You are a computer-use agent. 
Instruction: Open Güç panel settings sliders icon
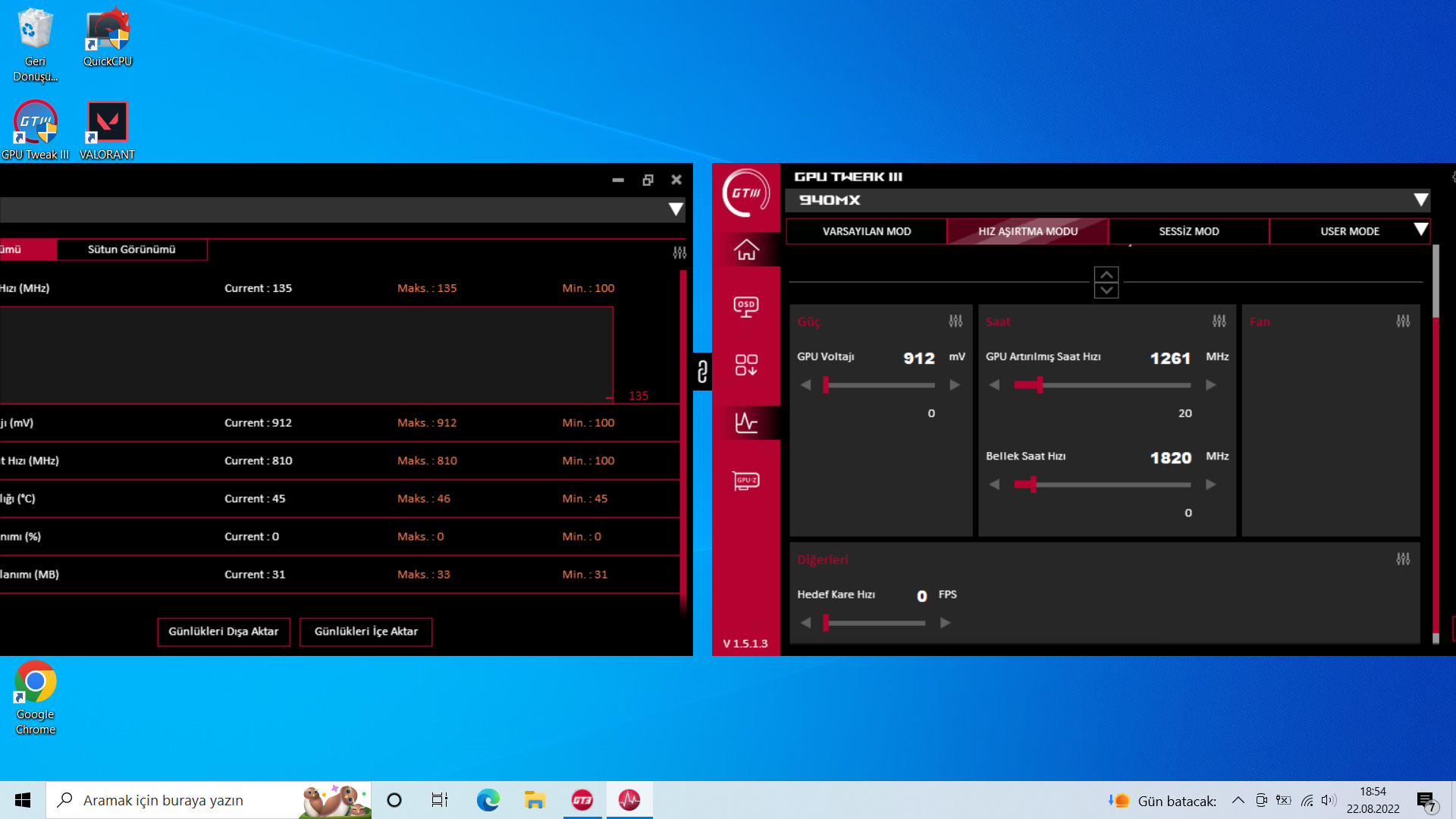click(x=955, y=322)
